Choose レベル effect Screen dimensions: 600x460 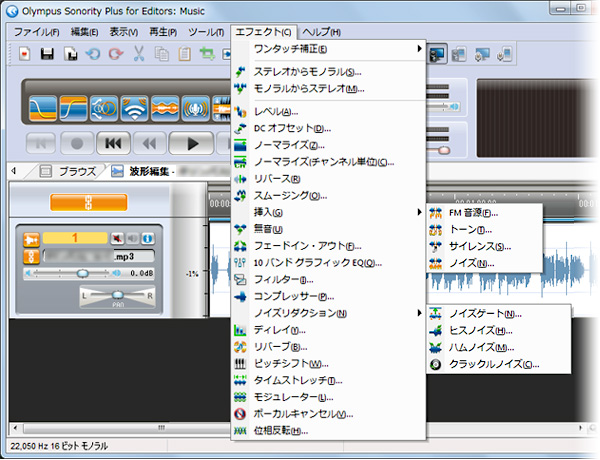329,112
